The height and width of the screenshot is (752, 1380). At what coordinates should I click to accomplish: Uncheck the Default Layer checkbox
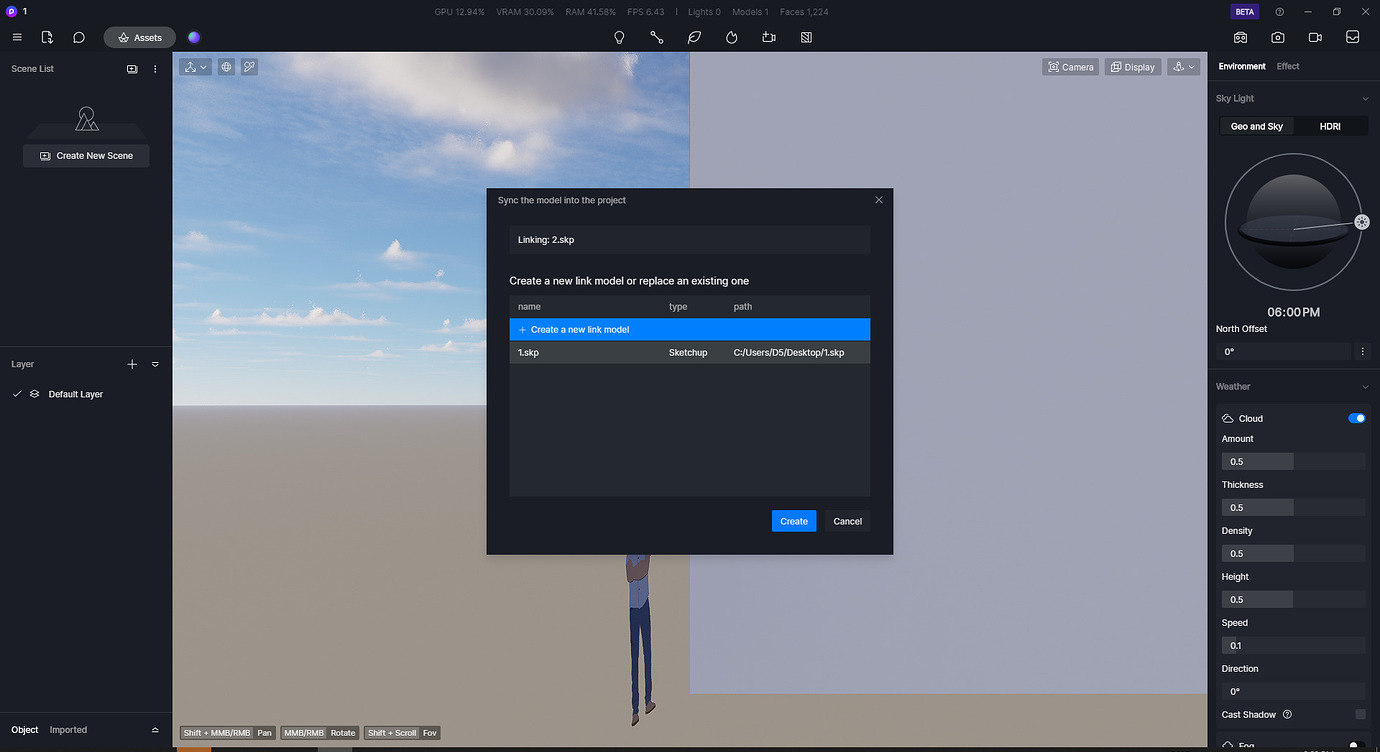[x=16, y=394]
